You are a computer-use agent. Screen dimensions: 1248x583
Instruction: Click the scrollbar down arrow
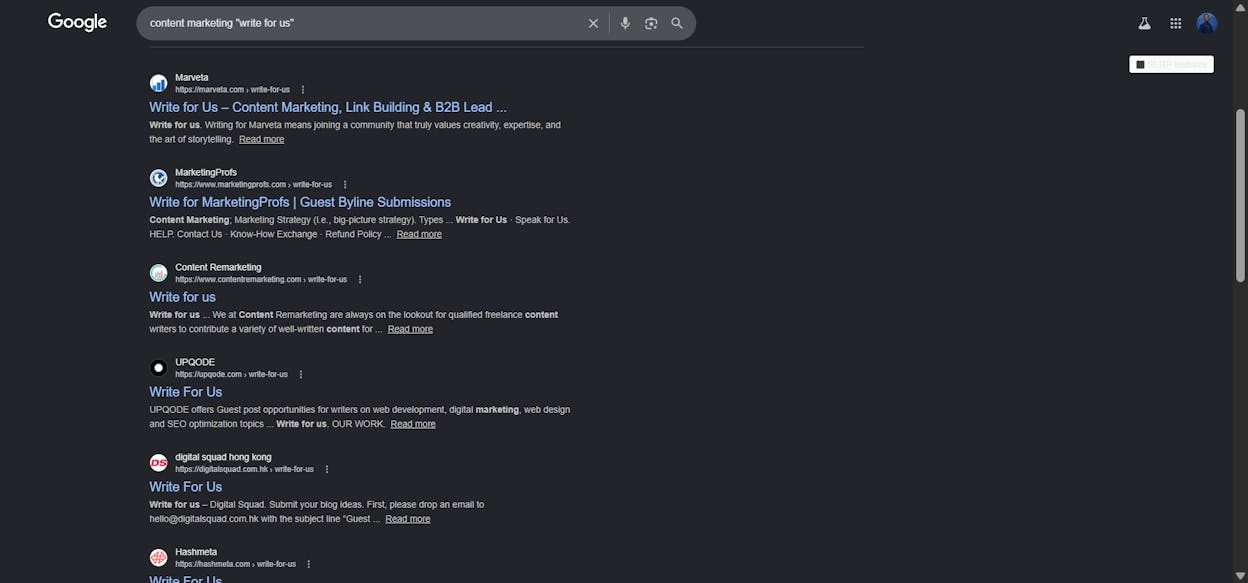1241,576
